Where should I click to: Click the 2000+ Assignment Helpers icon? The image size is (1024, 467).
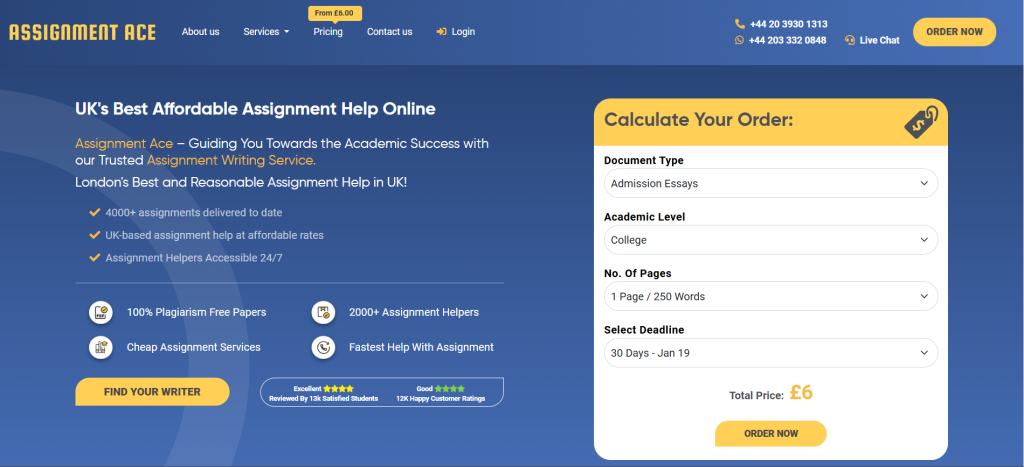click(322, 312)
